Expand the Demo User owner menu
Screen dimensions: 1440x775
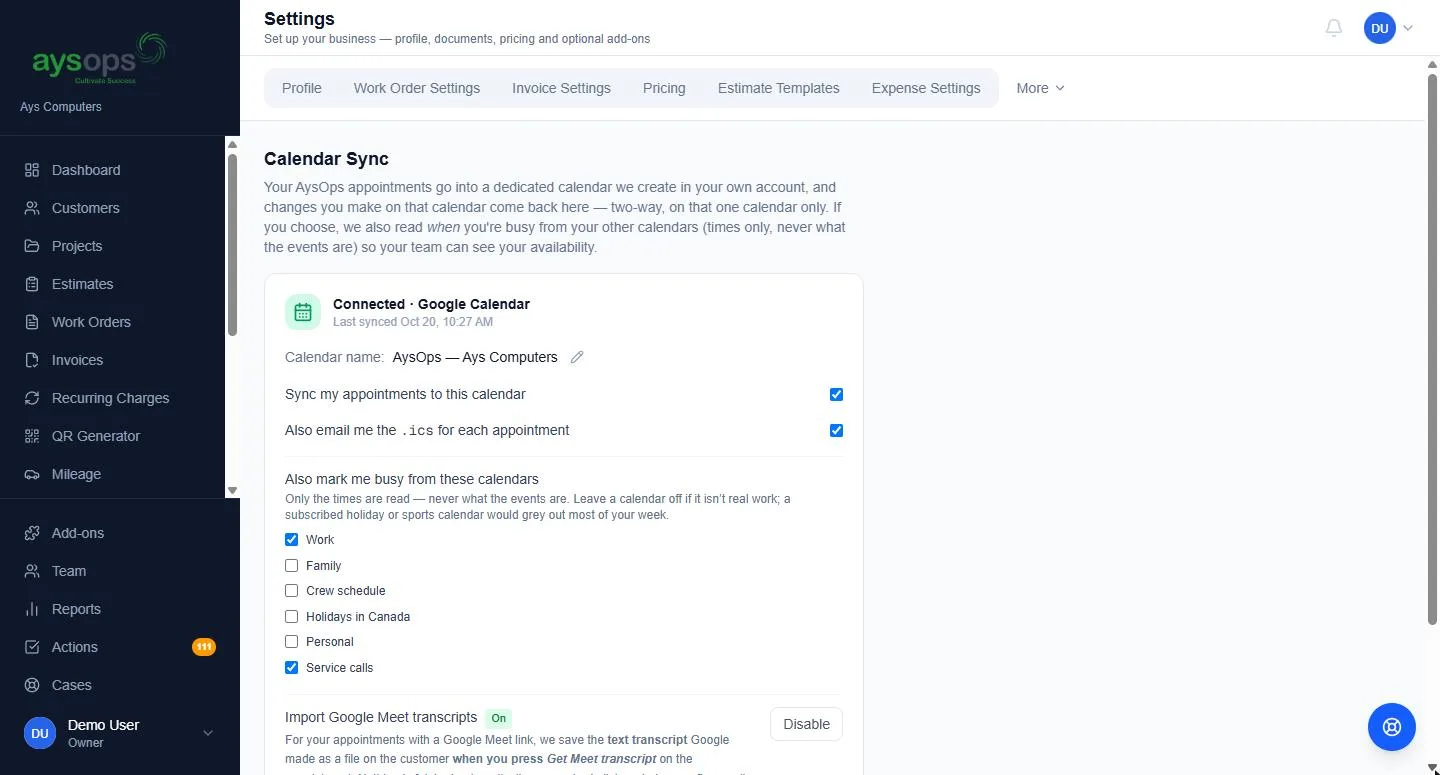[x=120, y=733]
